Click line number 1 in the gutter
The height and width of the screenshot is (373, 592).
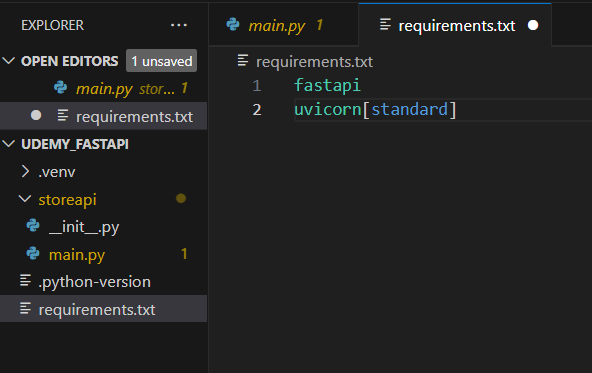257,86
